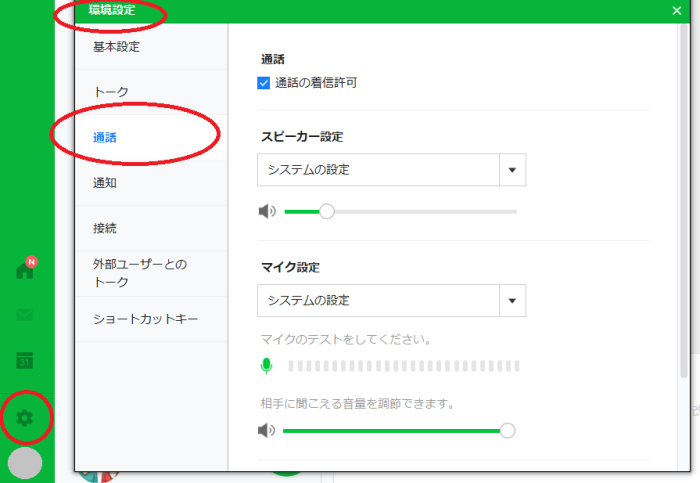Click the マイクのテストをしてください text
This screenshot has width=700, height=483.
click(x=346, y=340)
